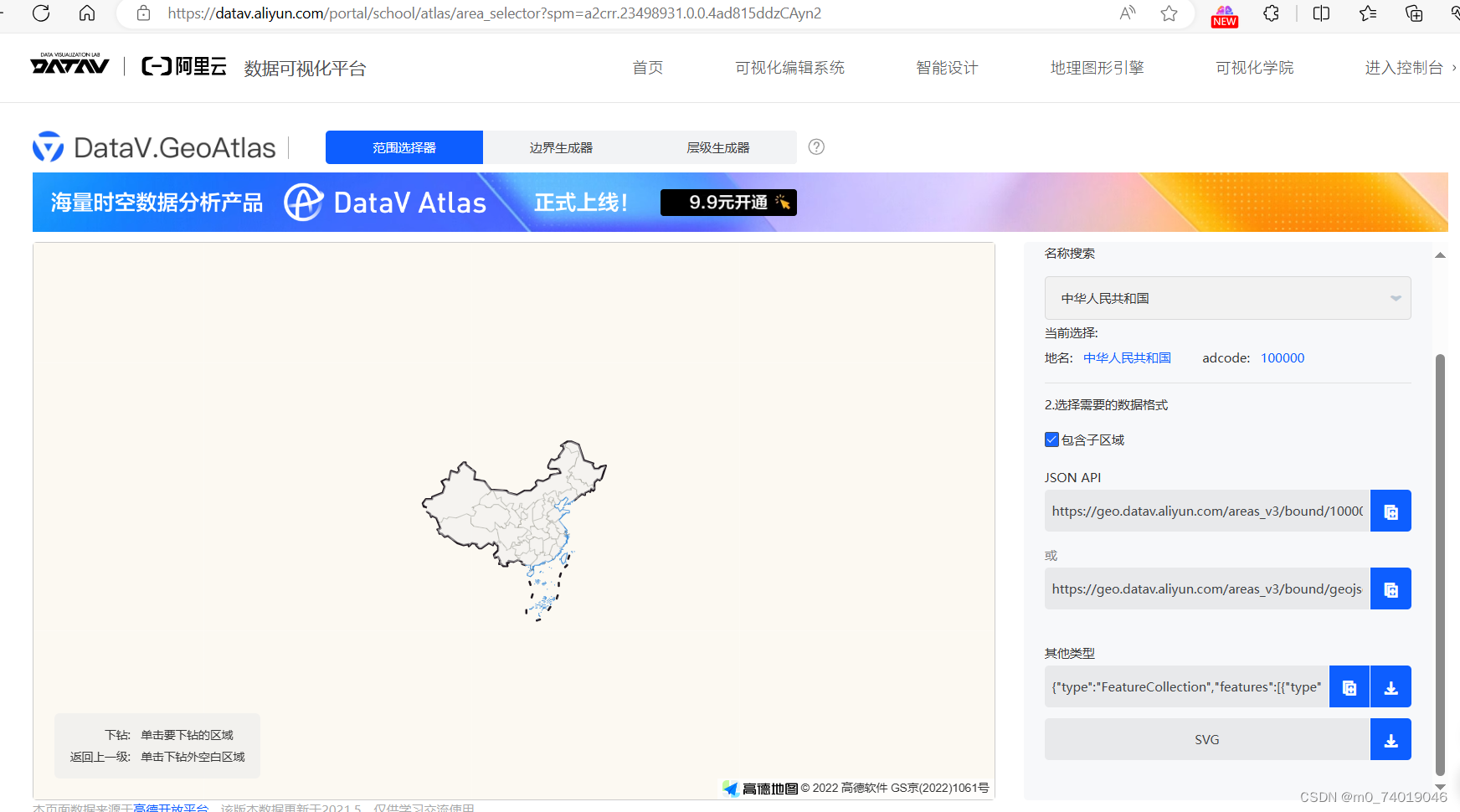Open 地理图形引擎 navigation item

click(x=1097, y=68)
